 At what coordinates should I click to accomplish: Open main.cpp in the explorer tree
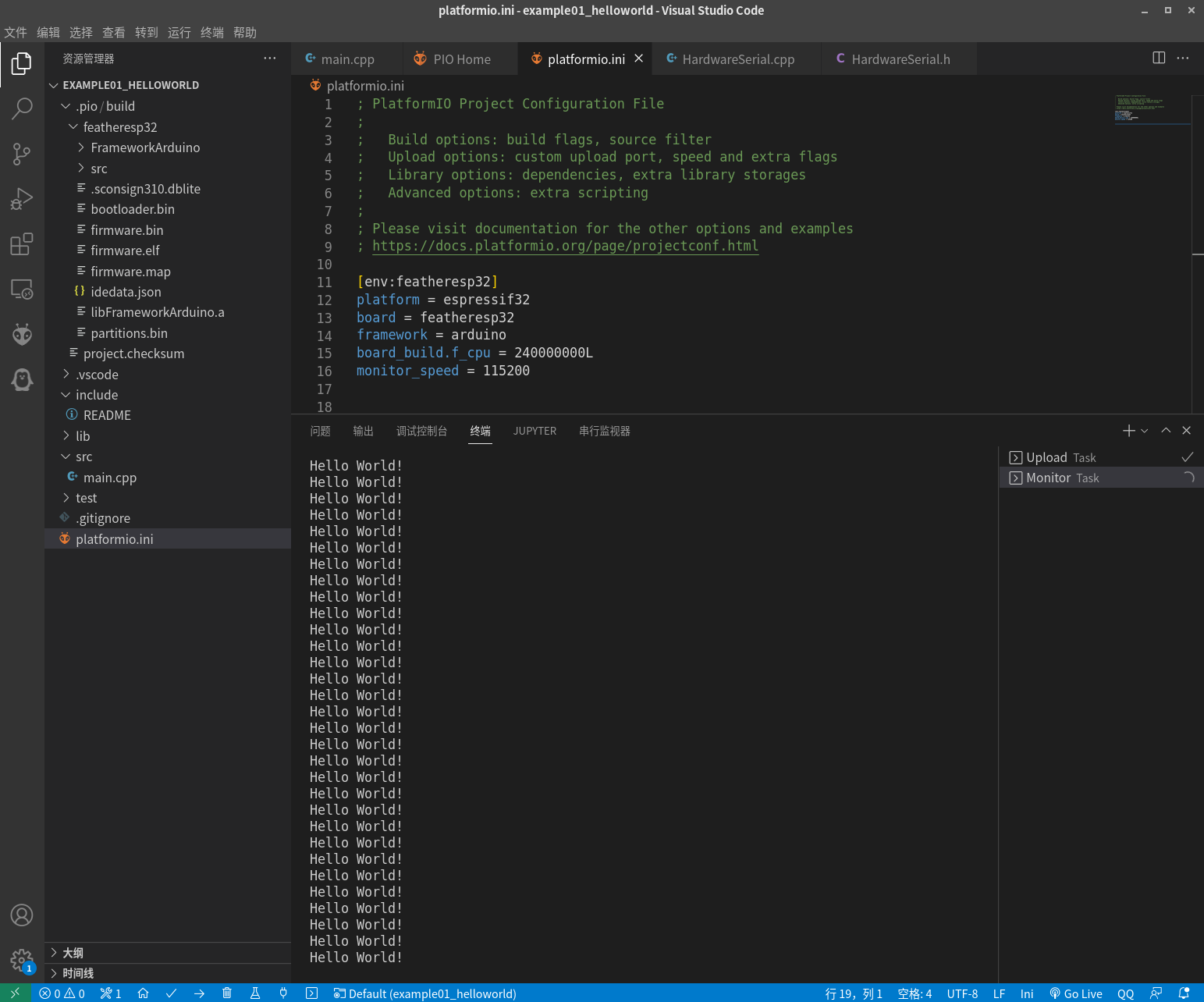pos(109,478)
